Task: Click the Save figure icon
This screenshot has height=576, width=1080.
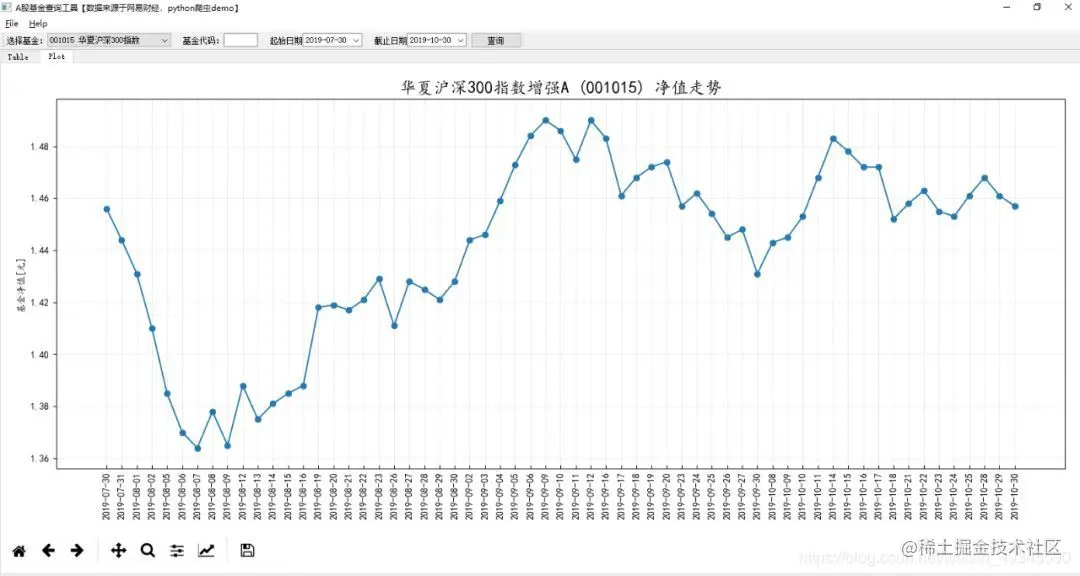Action: tap(246, 550)
